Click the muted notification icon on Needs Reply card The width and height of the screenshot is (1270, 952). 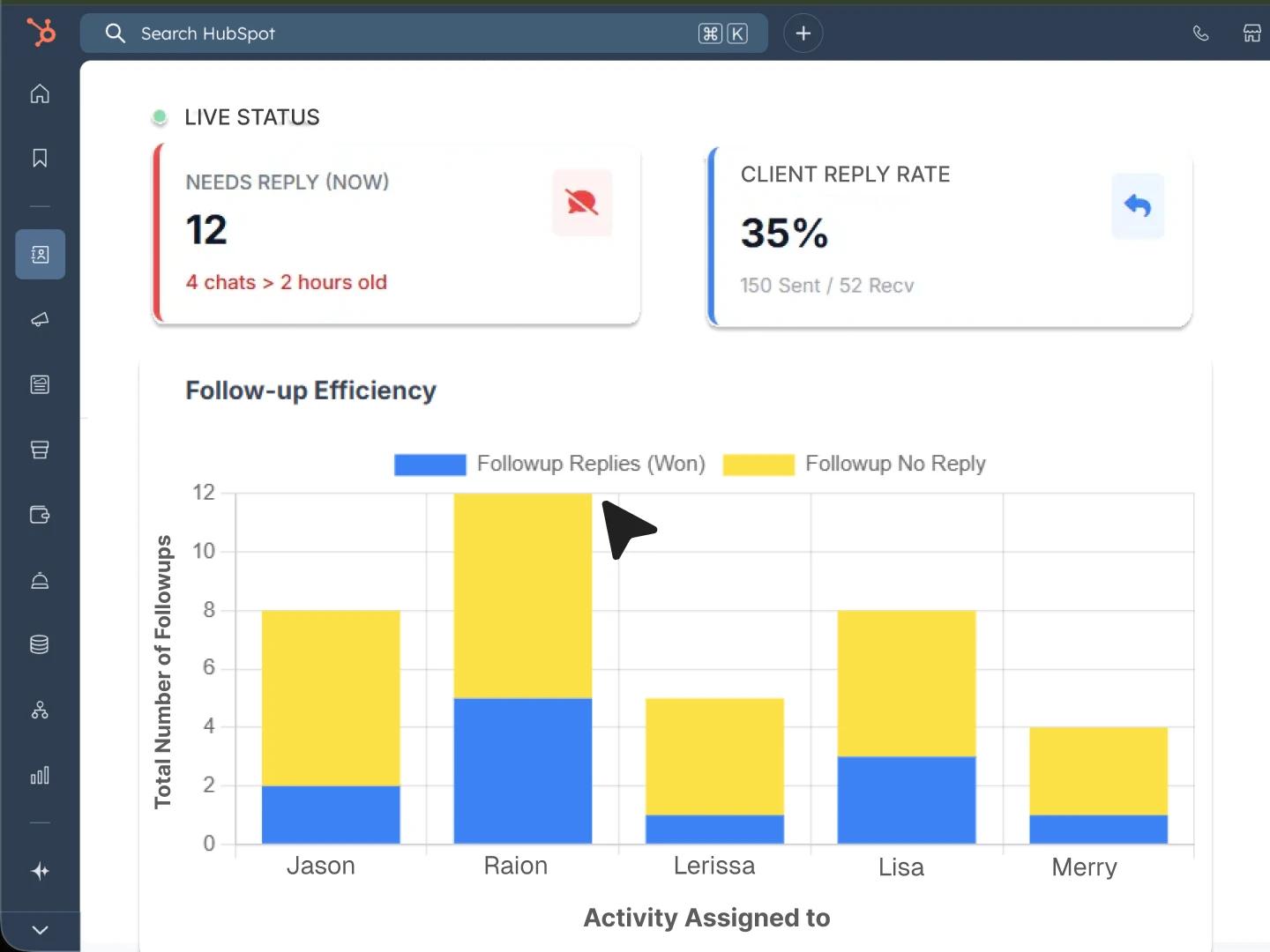[582, 203]
